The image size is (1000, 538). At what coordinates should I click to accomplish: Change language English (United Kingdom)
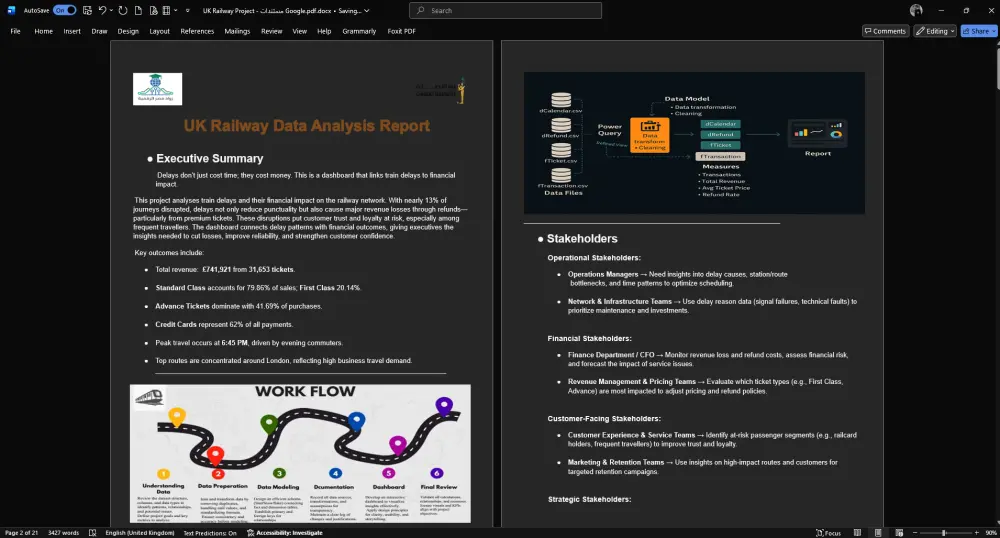click(140, 533)
